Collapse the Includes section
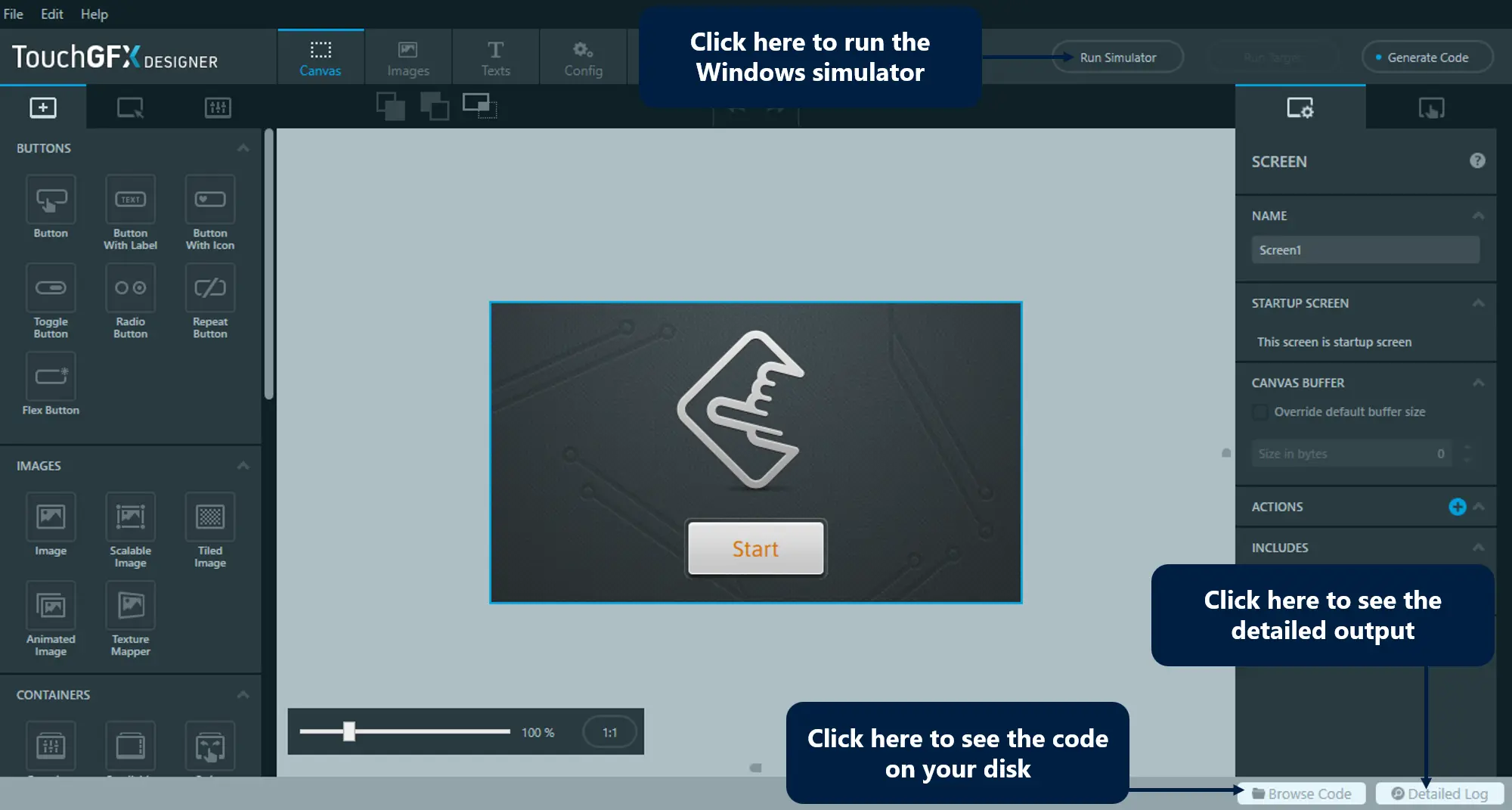This screenshot has width=1512, height=810. (1479, 548)
